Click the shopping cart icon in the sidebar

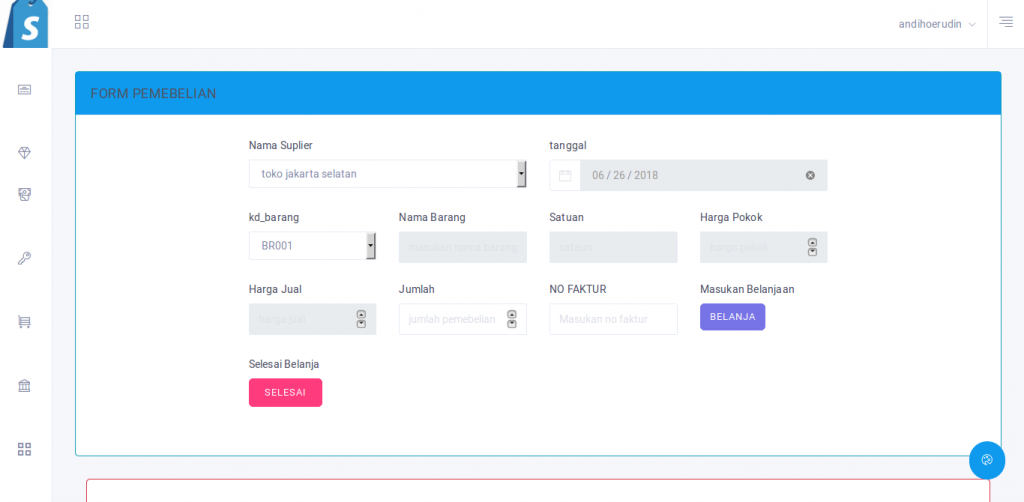click(x=24, y=322)
